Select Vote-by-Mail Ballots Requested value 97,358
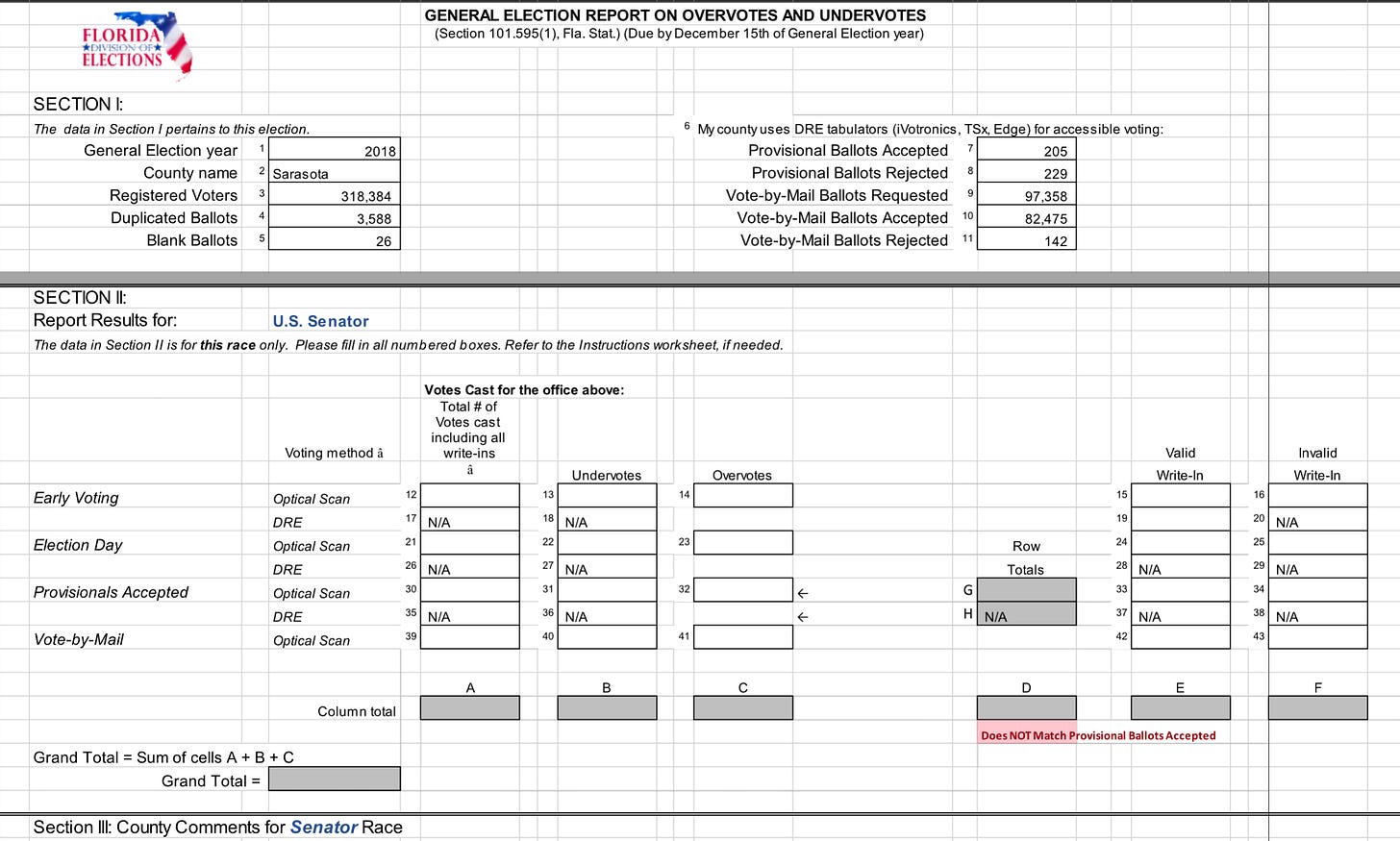Image resolution: width=1400 pixels, height=841 pixels. click(1026, 194)
